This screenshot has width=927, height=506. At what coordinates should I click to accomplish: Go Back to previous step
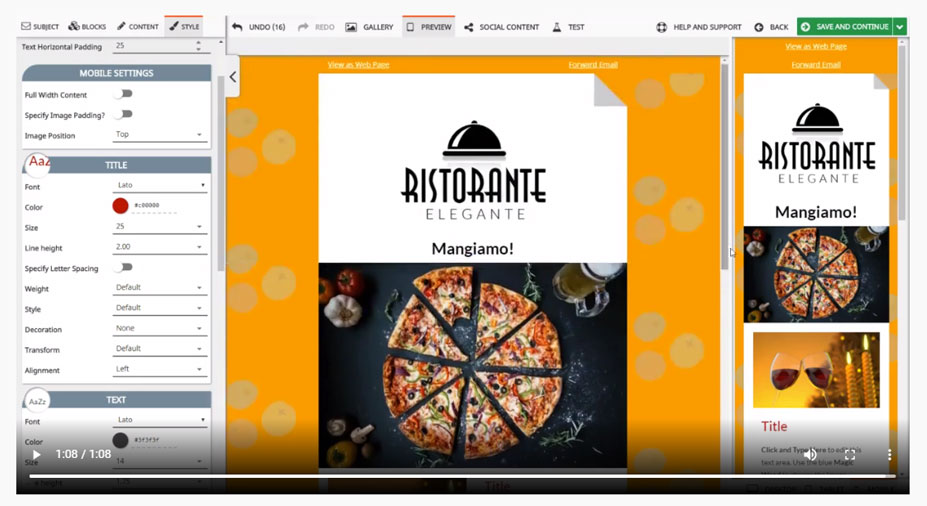(x=772, y=27)
